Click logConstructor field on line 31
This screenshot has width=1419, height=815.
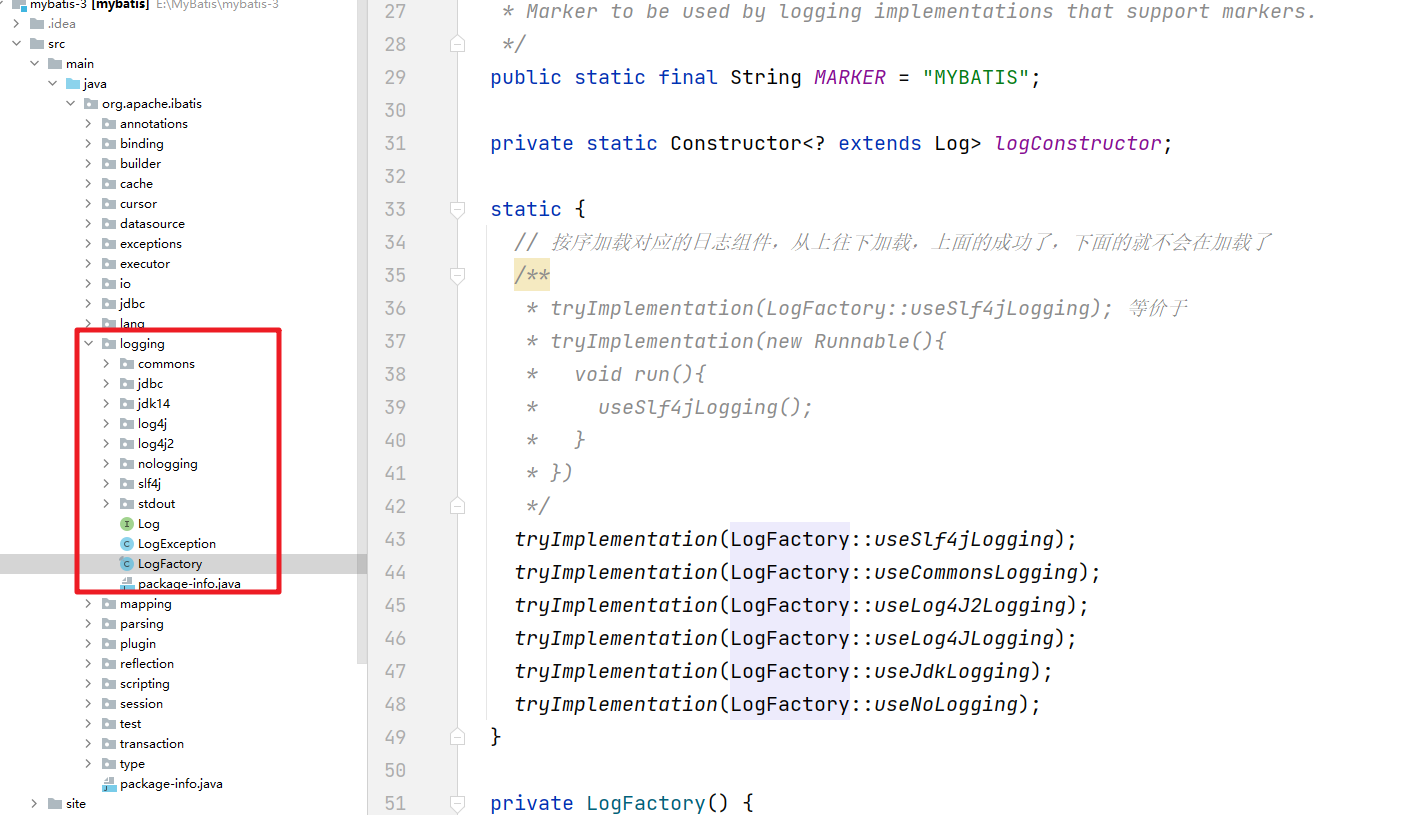coord(1078,144)
